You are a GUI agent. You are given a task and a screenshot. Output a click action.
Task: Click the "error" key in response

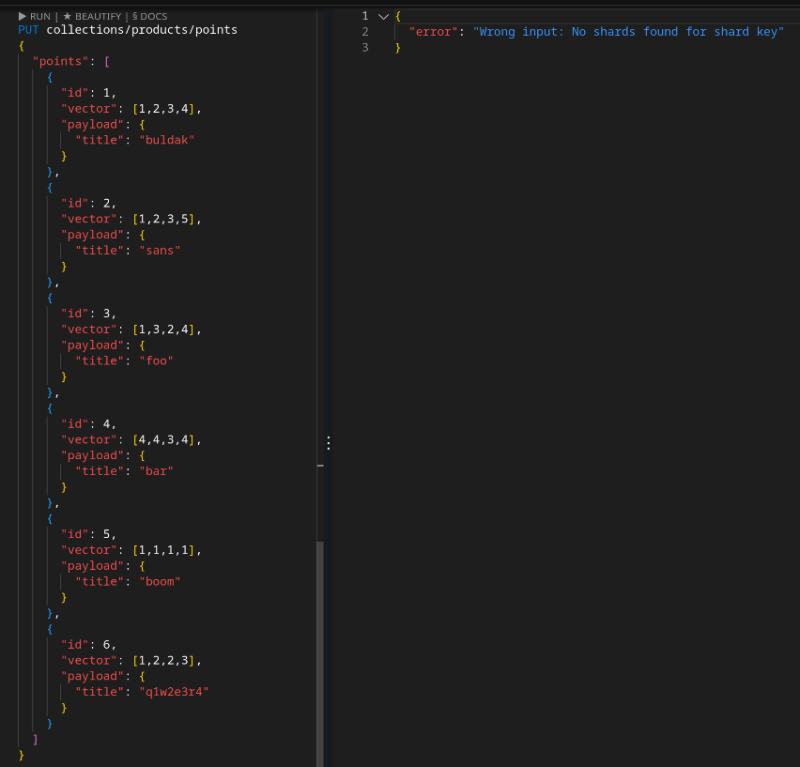[x=433, y=32]
